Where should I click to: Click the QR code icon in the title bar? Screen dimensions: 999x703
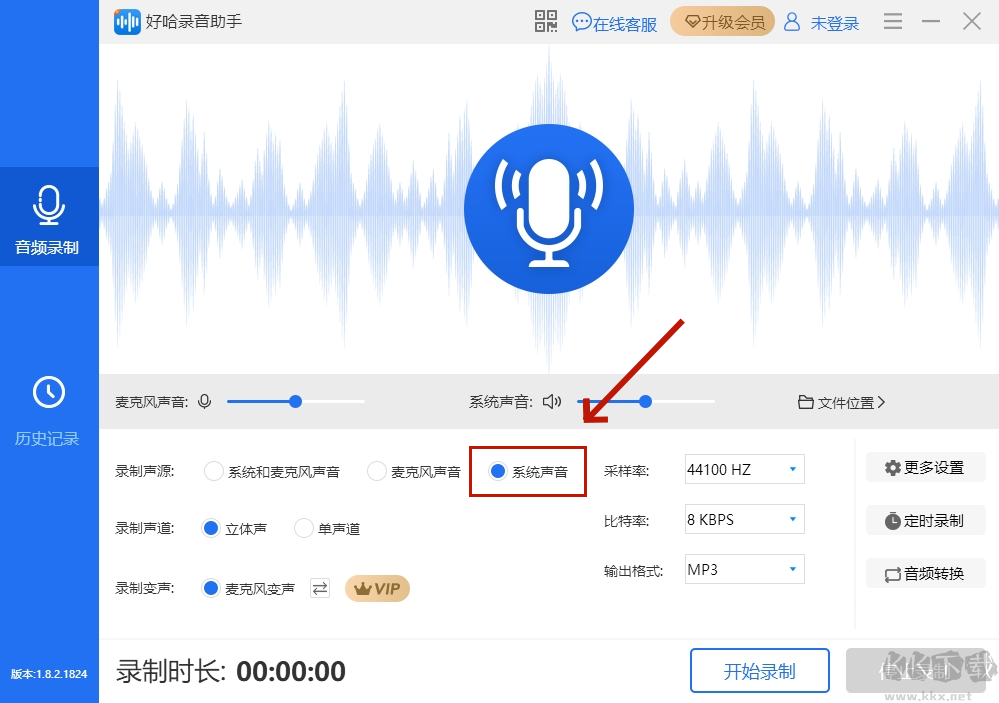point(546,21)
